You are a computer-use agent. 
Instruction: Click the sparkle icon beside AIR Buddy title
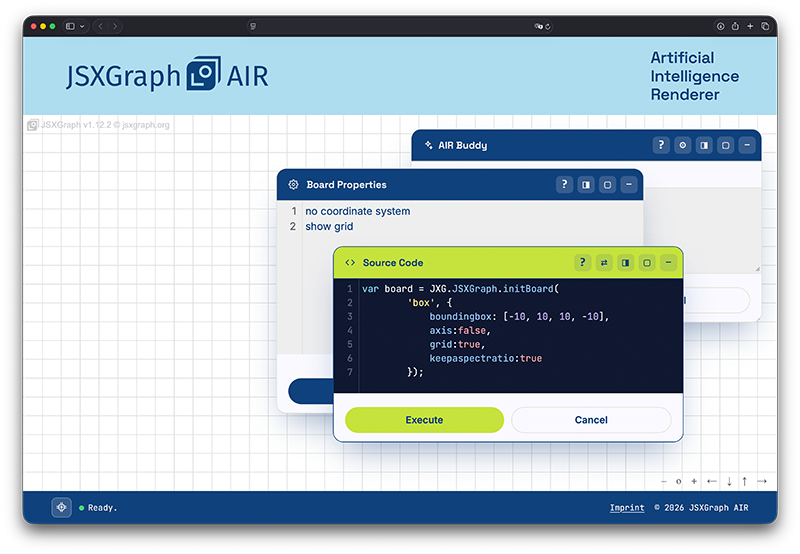pos(429,145)
